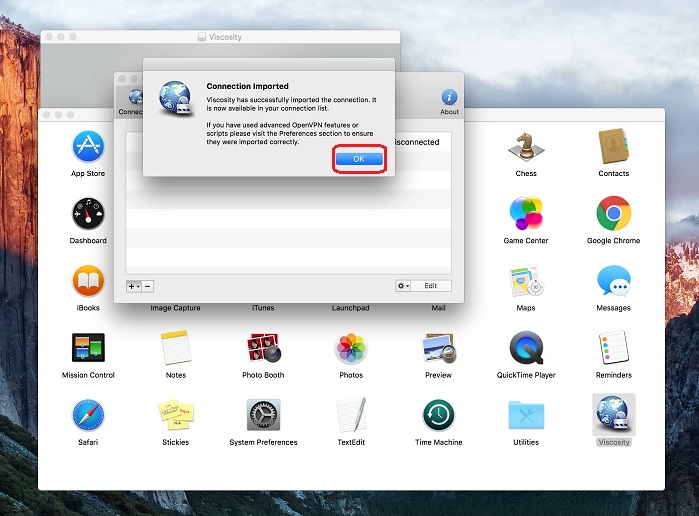The width and height of the screenshot is (699, 516).
Task: Open the iBooks app icon
Action: pyautogui.click(x=88, y=281)
